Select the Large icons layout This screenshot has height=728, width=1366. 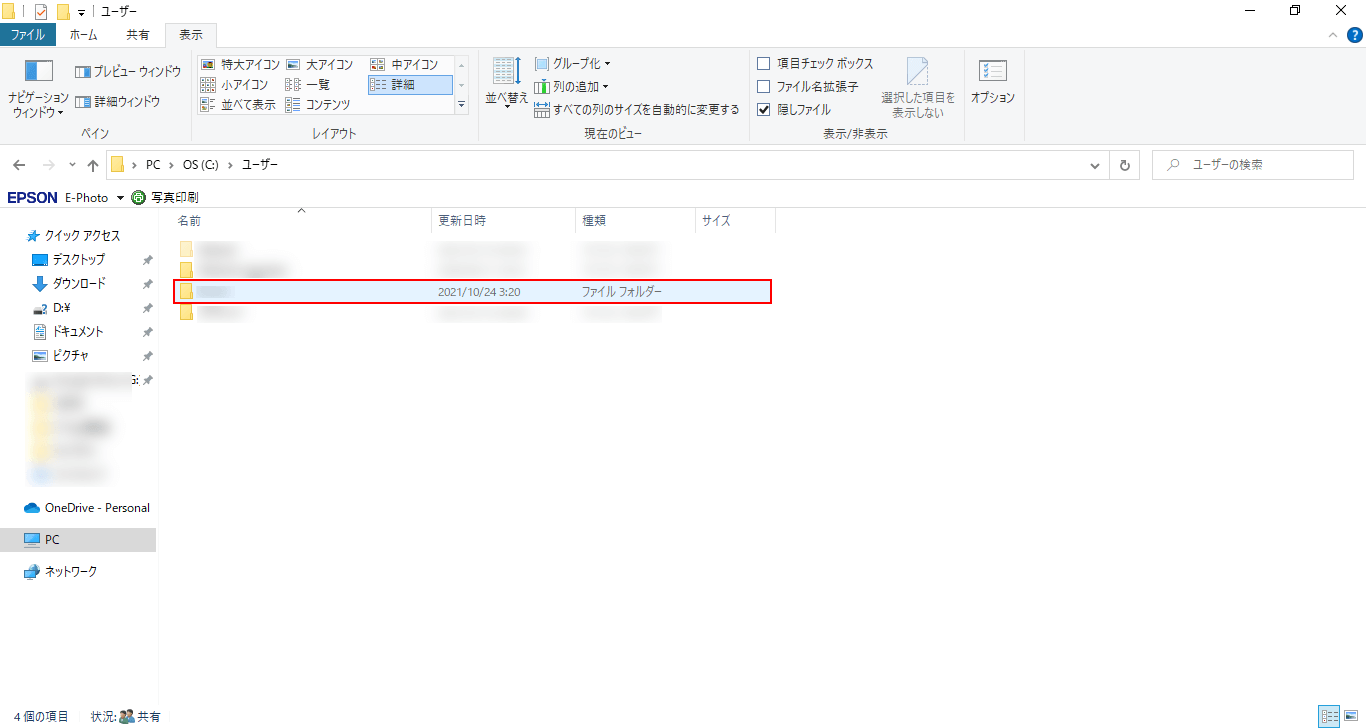click(320, 64)
